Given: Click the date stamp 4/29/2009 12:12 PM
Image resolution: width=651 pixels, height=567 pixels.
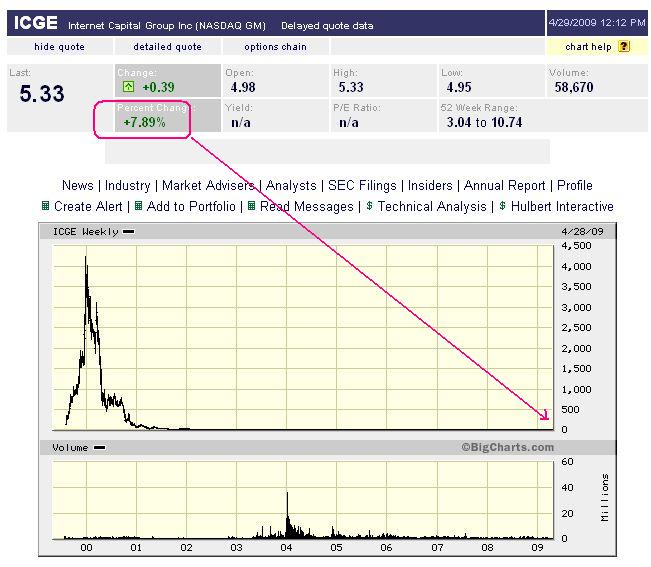Looking at the screenshot, I should pos(597,23).
